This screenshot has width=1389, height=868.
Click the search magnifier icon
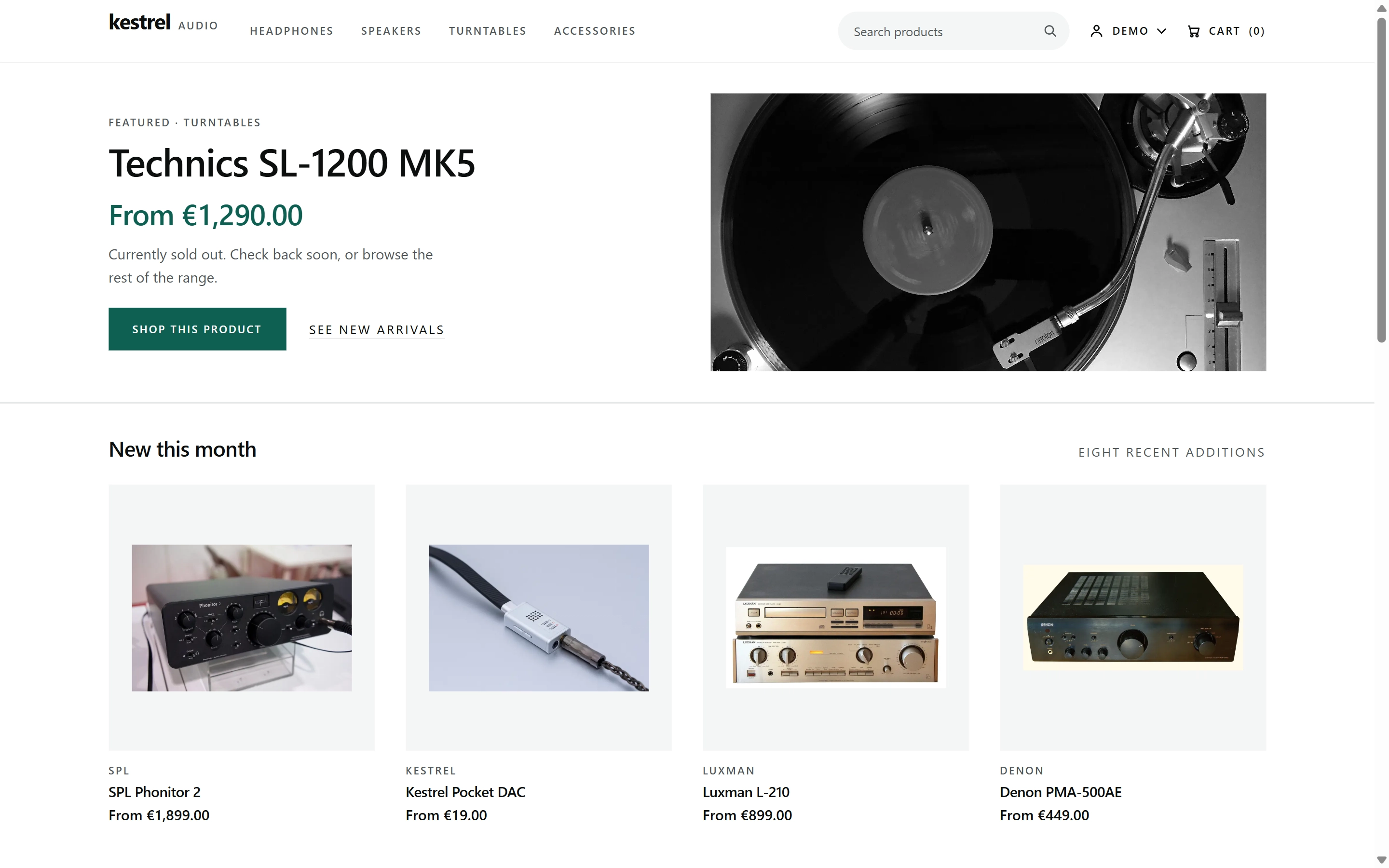pyautogui.click(x=1050, y=31)
